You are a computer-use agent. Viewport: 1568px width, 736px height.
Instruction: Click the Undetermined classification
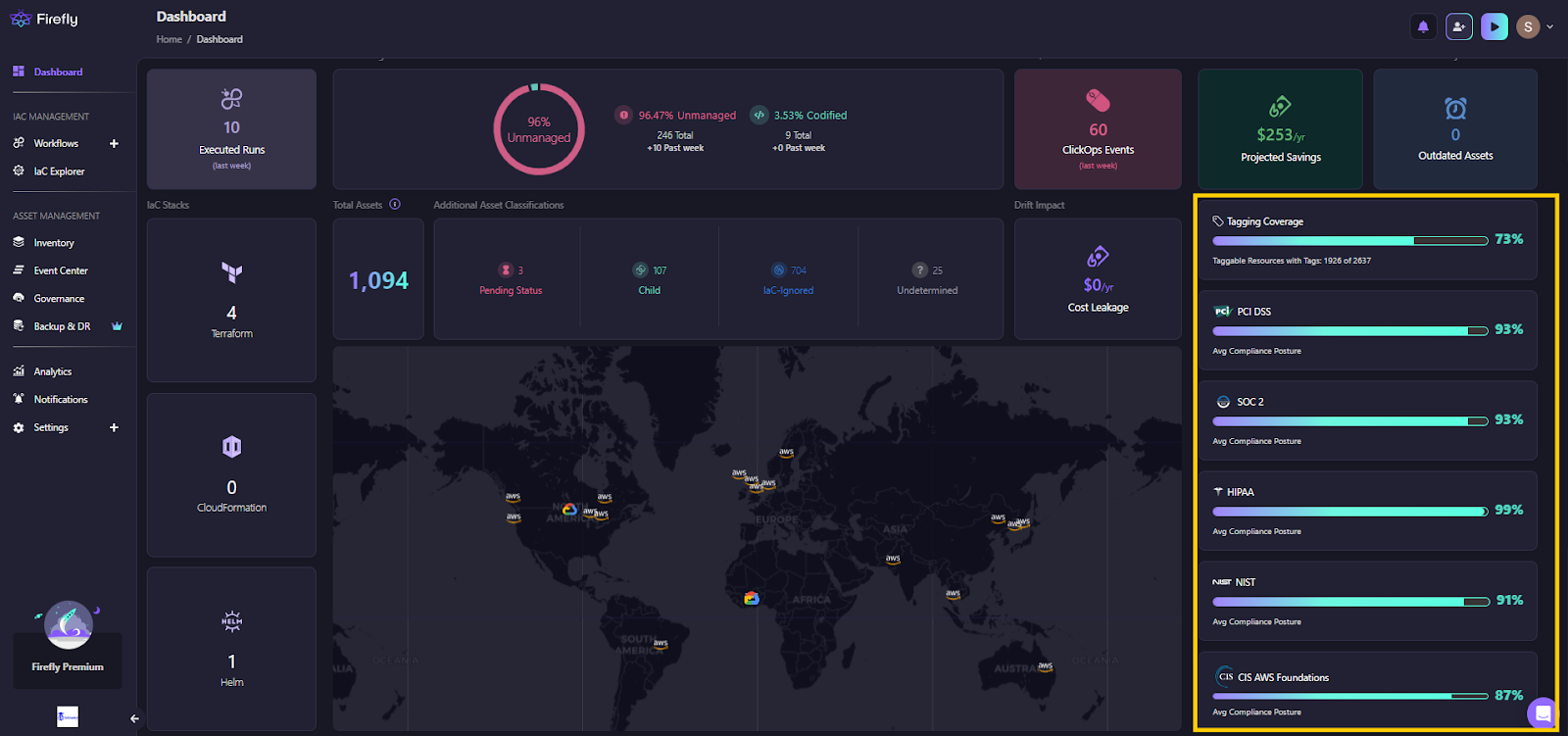[927, 279]
